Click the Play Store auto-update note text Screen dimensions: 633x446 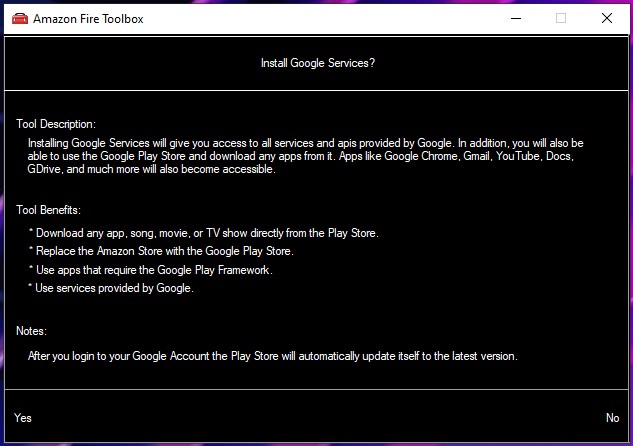(x=272, y=356)
